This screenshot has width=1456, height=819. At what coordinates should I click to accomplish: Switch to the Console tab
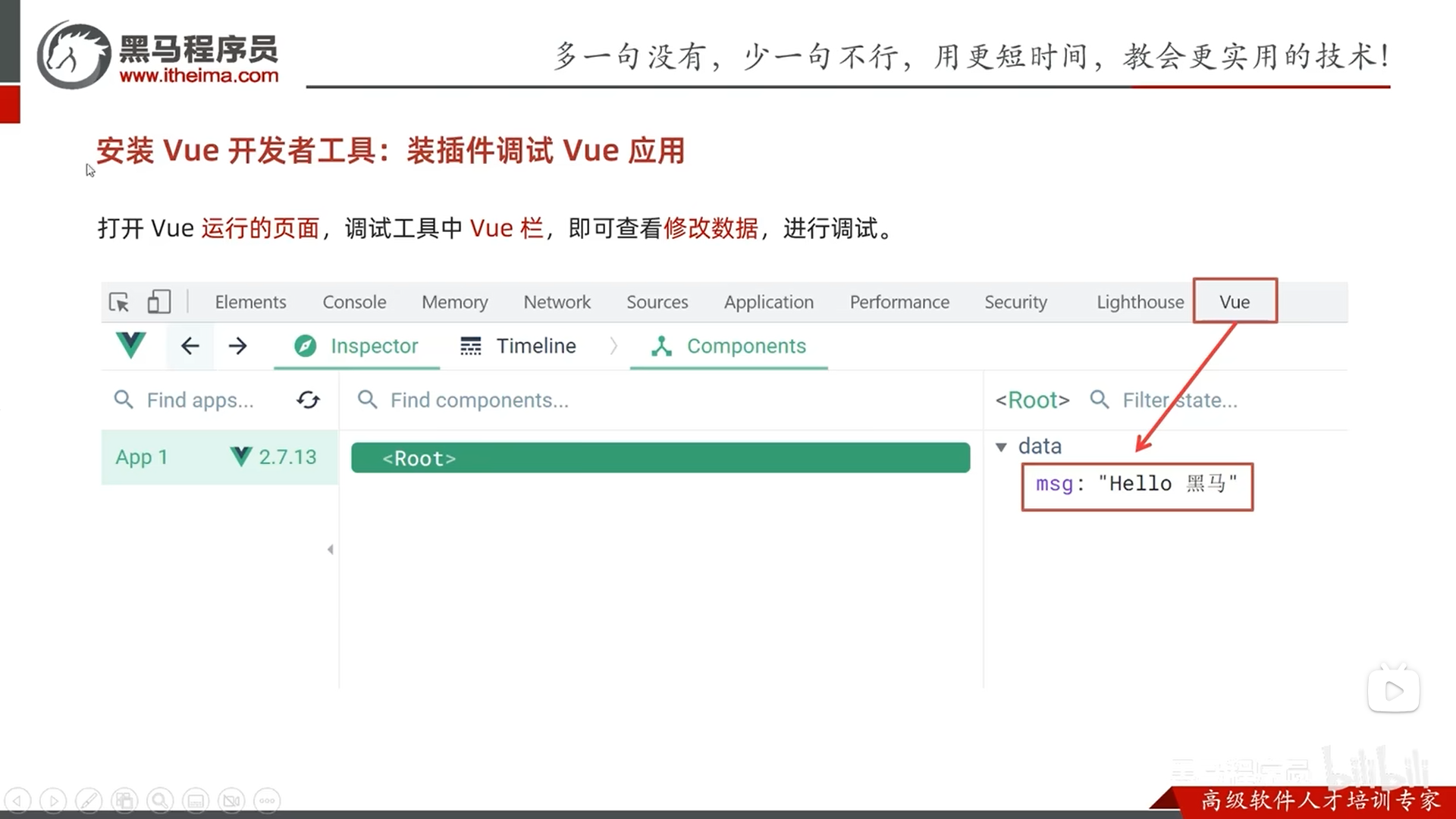(354, 302)
